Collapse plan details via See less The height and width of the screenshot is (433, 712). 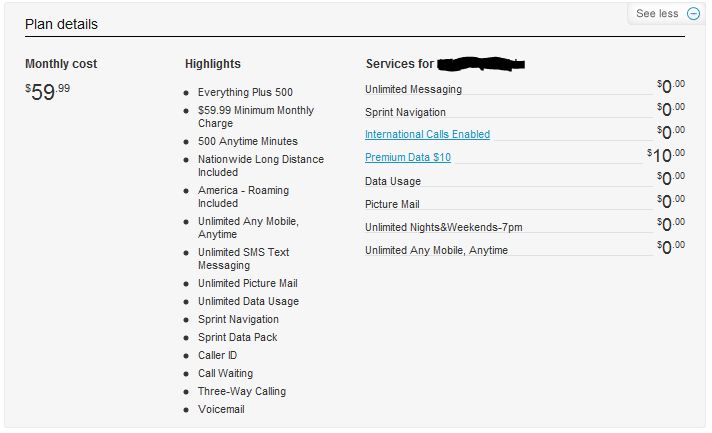[x=657, y=14]
